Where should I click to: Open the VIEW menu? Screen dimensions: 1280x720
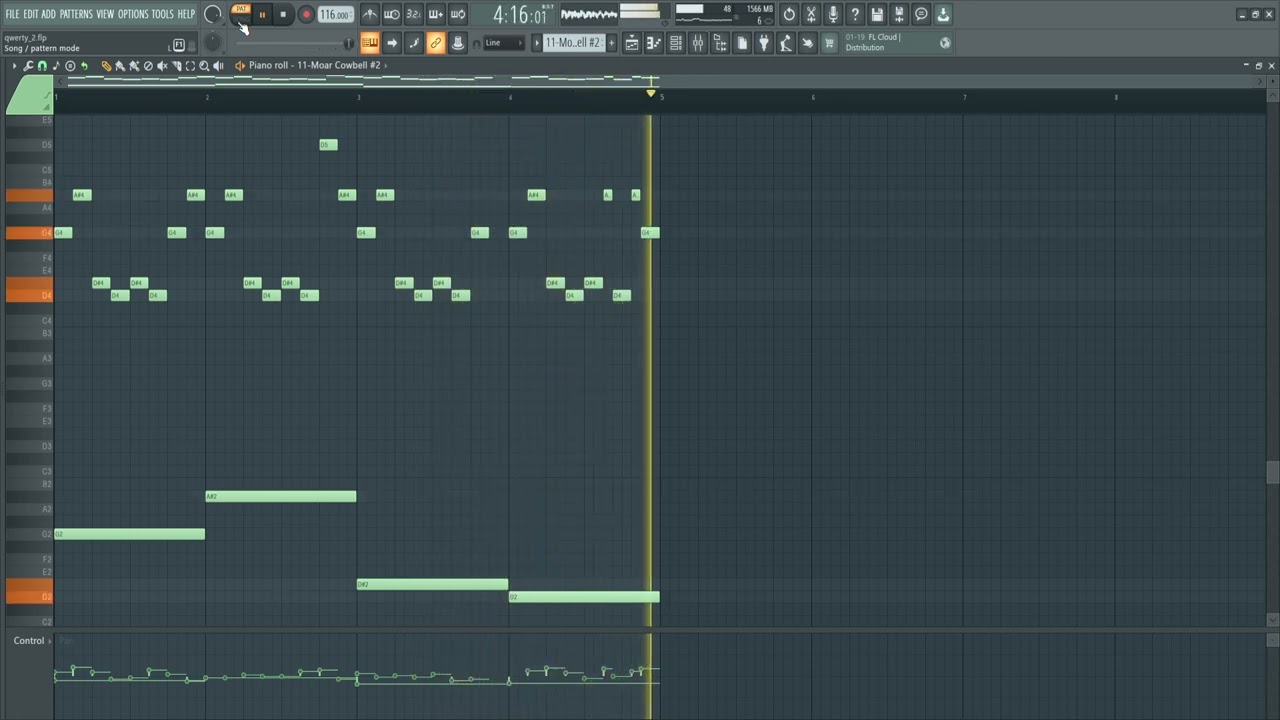pyautogui.click(x=105, y=14)
